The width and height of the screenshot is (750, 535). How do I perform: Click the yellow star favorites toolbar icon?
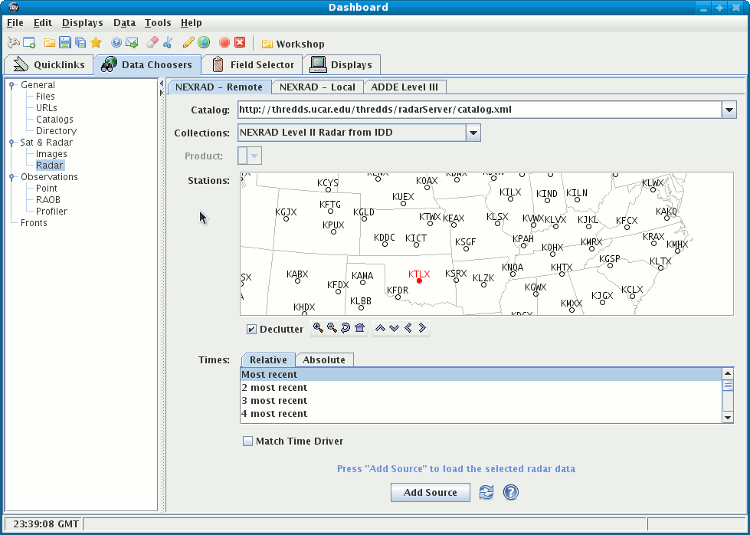pyautogui.click(x=96, y=43)
